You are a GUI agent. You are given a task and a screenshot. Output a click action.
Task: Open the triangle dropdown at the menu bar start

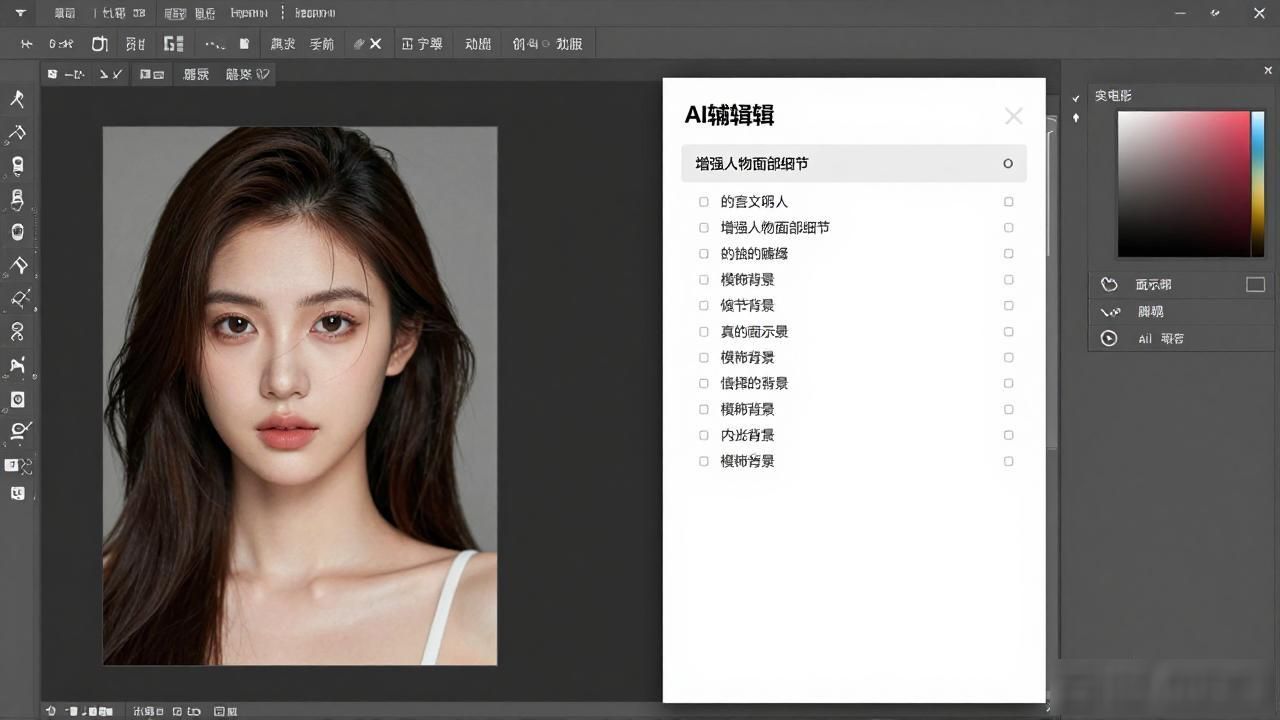click(20, 13)
